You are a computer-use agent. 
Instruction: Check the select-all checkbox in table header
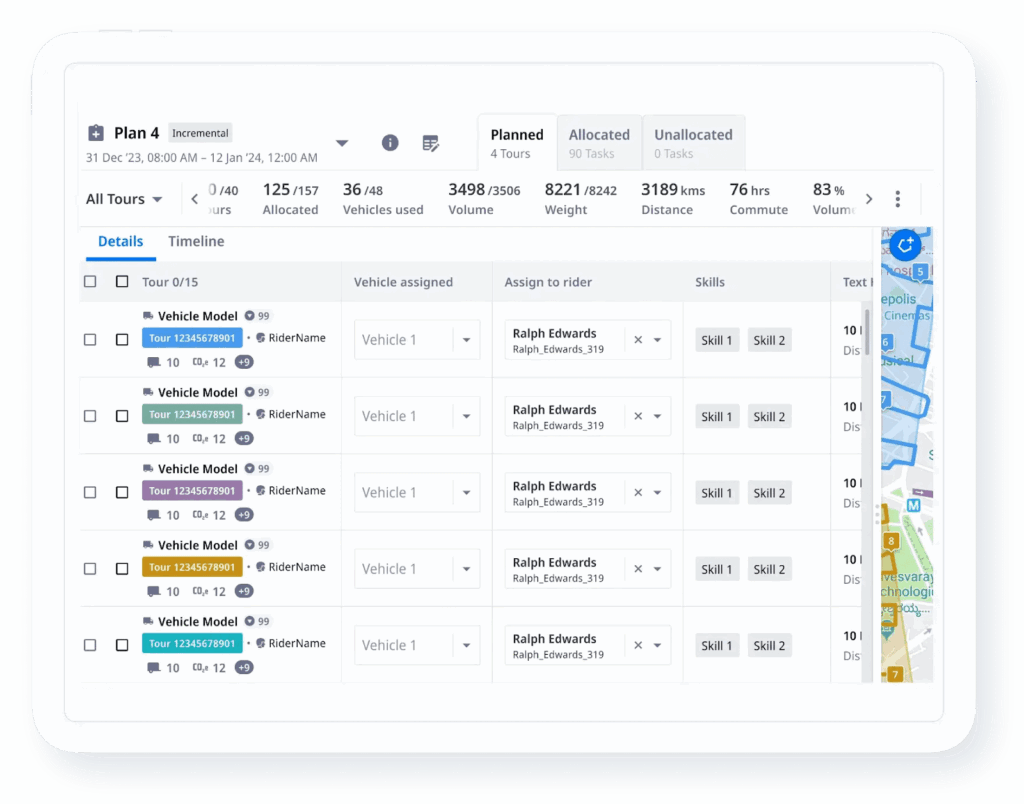coord(90,281)
